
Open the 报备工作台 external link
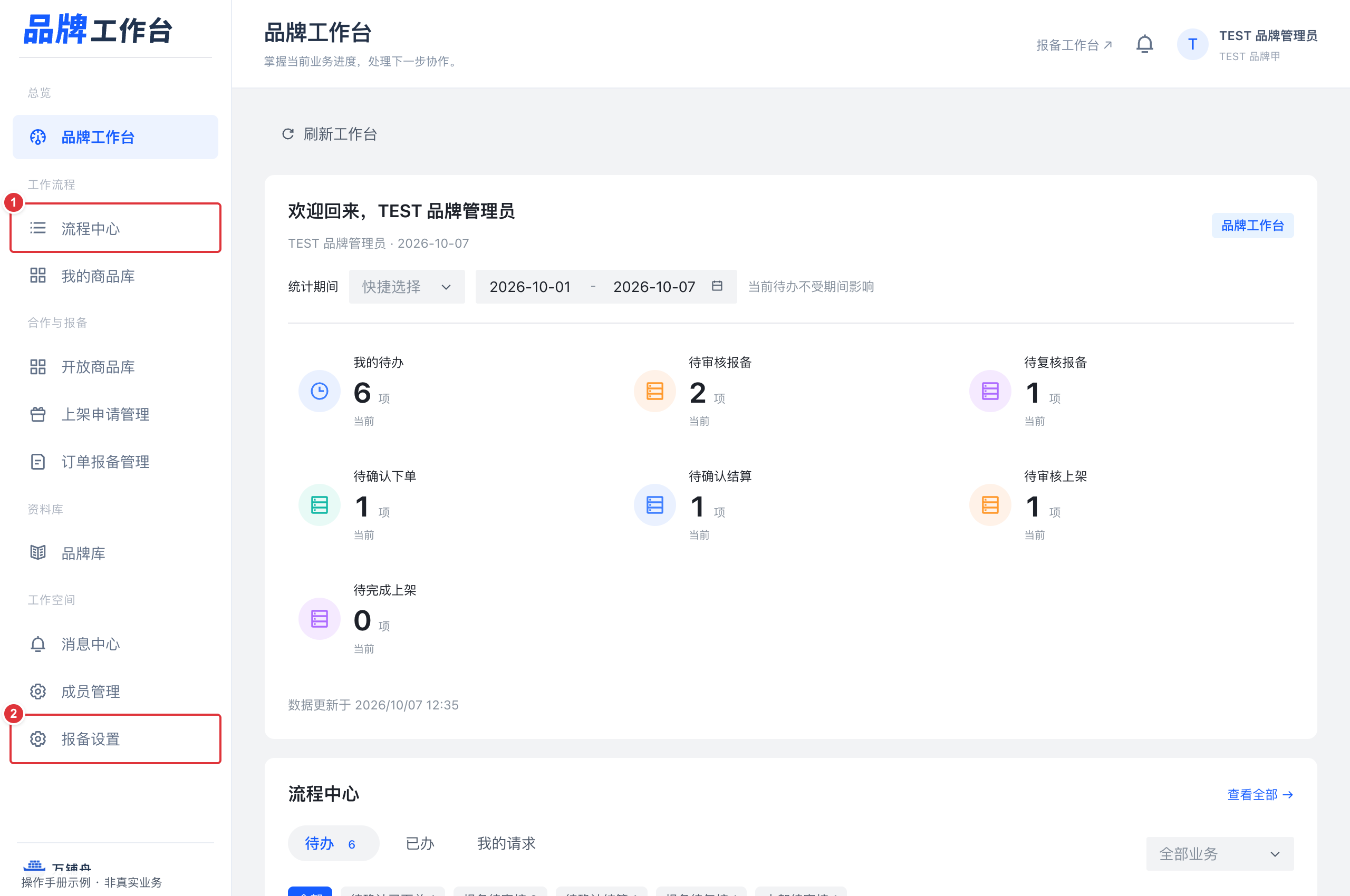[x=1074, y=45]
